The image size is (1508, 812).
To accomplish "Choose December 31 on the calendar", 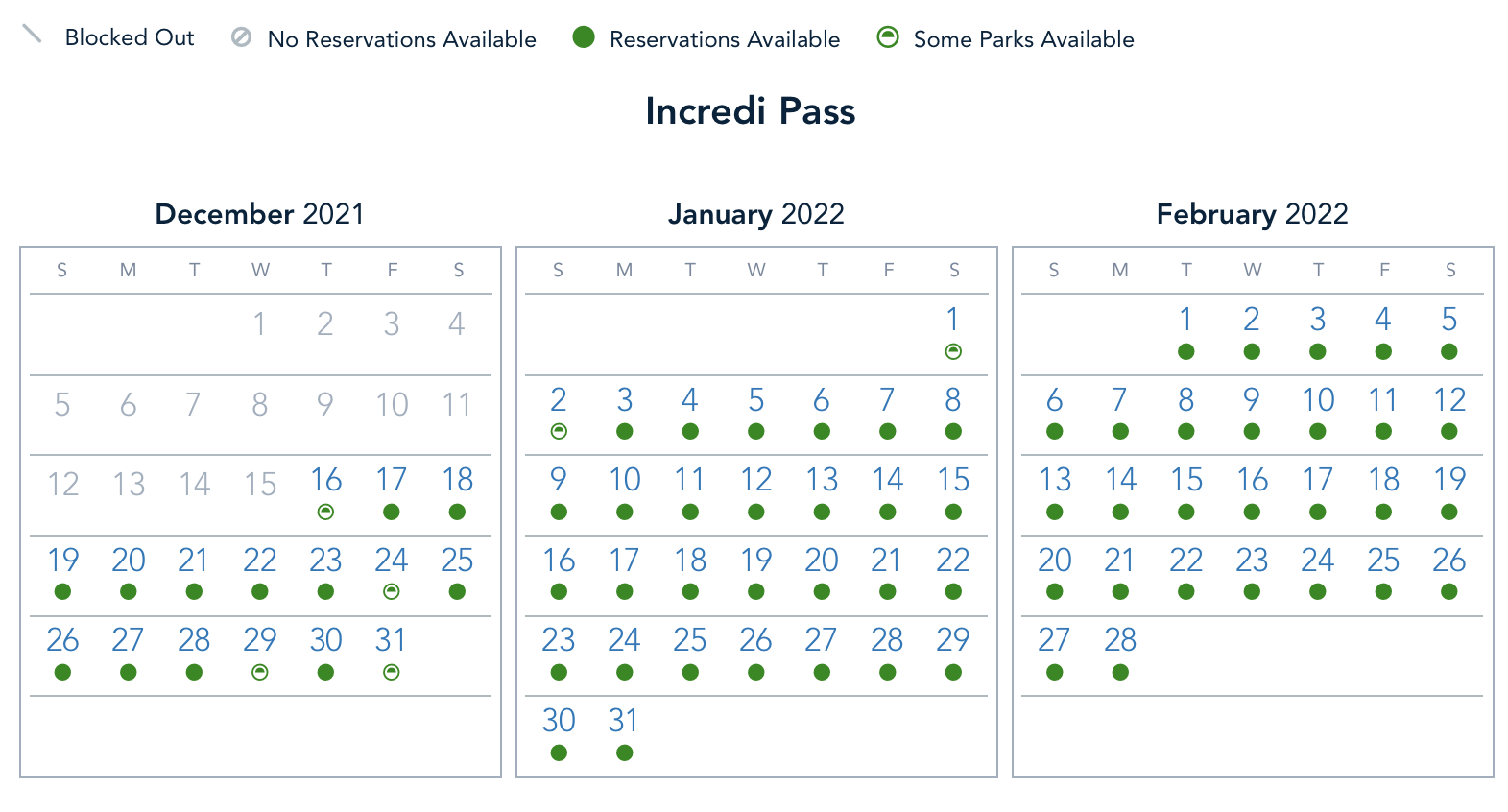I will point(391,640).
